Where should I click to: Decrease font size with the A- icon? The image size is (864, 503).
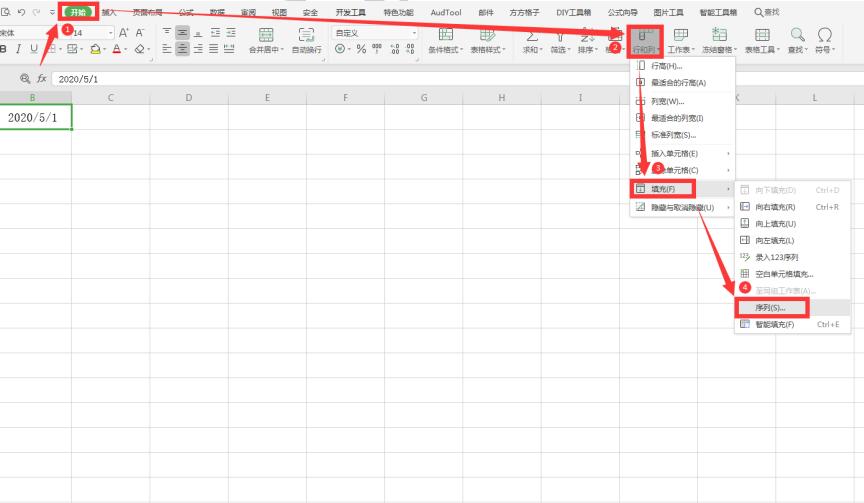[x=140, y=33]
